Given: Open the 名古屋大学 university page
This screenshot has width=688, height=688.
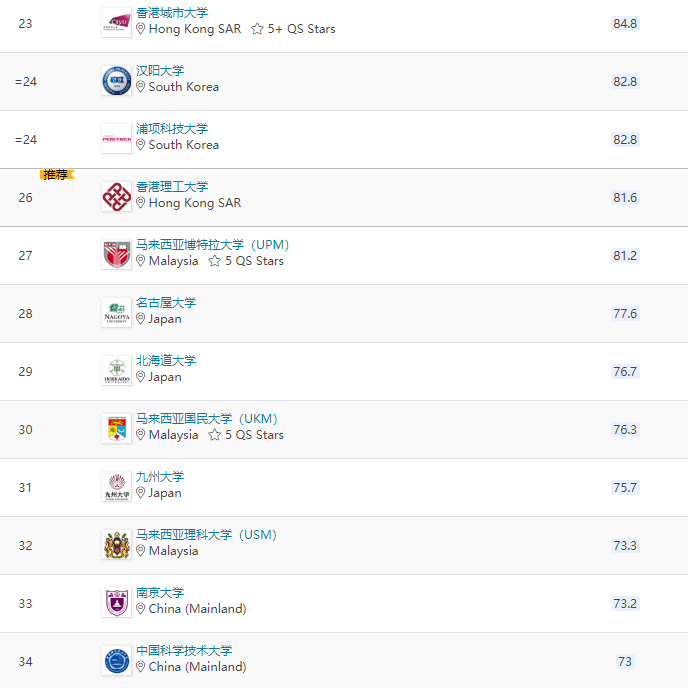Looking at the screenshot, I should (166, 303).
